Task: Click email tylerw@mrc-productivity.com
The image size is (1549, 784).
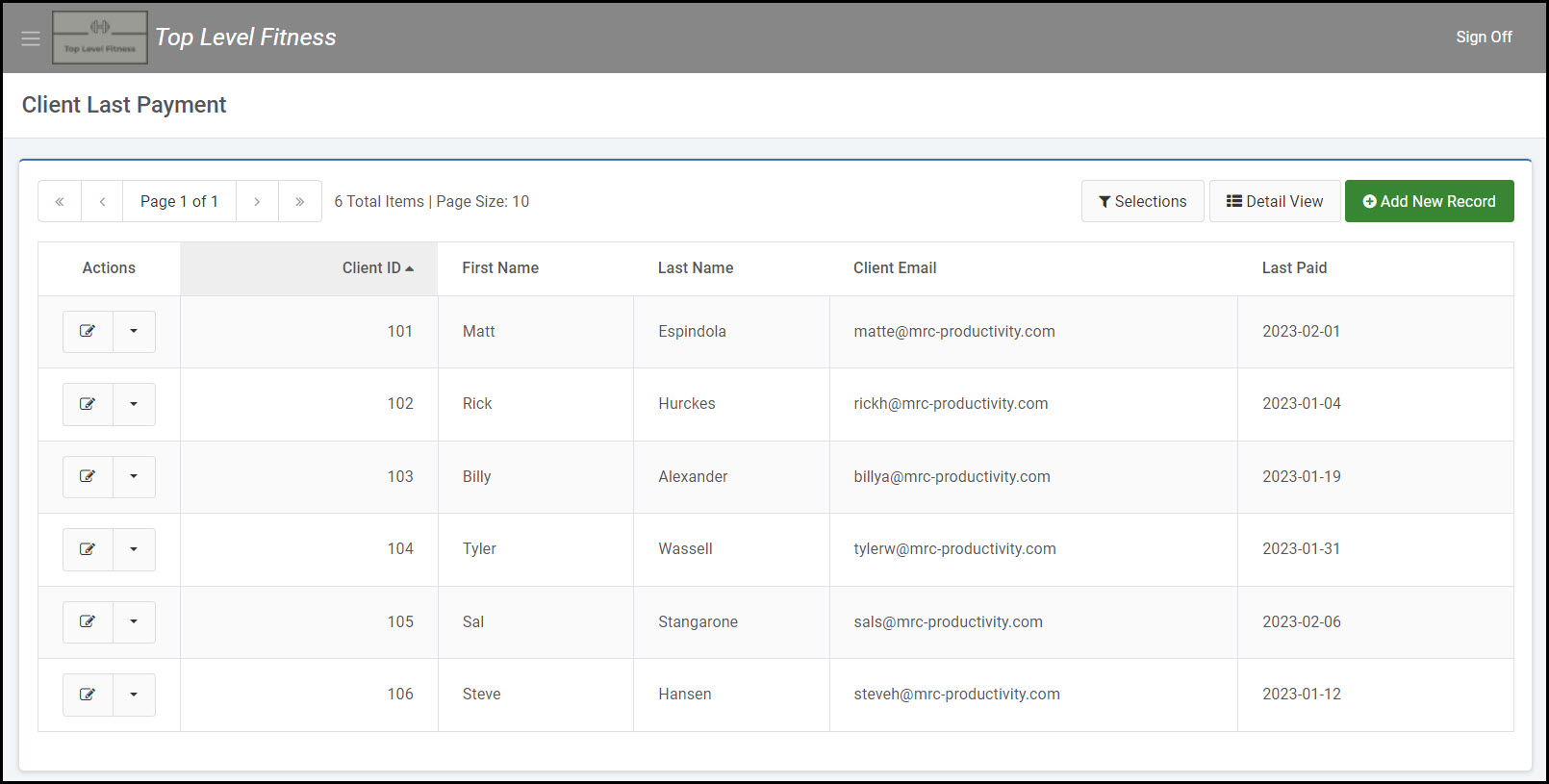Action: [x=954, y=549]
